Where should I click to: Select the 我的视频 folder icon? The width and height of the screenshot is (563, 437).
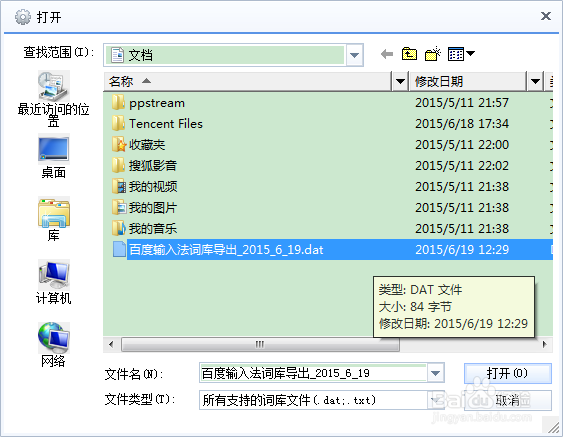click(118, 187)
